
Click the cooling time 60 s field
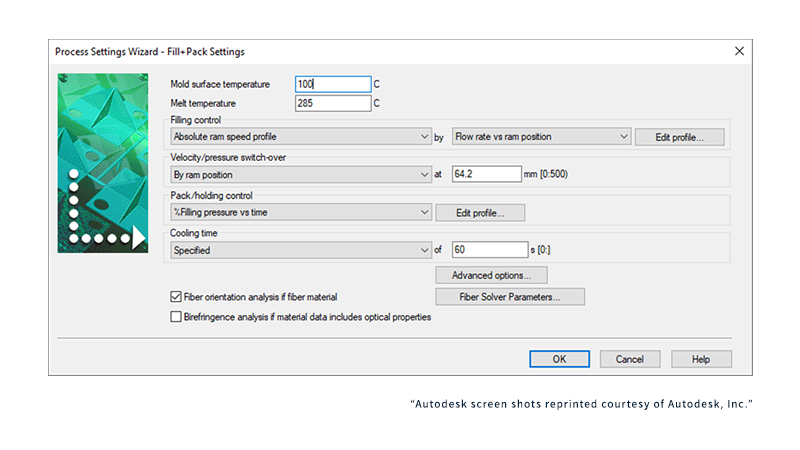(x=490, y=249)
